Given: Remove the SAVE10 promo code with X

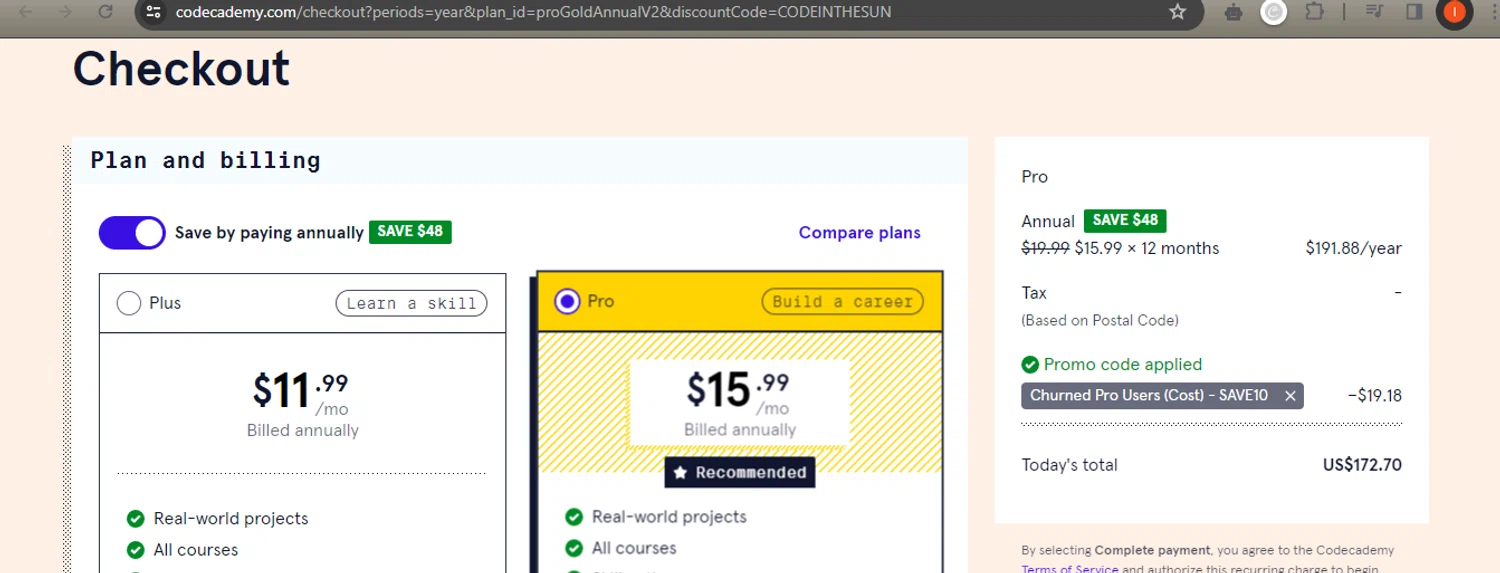Looking at the screenshot, I should click(x=1290, y=396).
